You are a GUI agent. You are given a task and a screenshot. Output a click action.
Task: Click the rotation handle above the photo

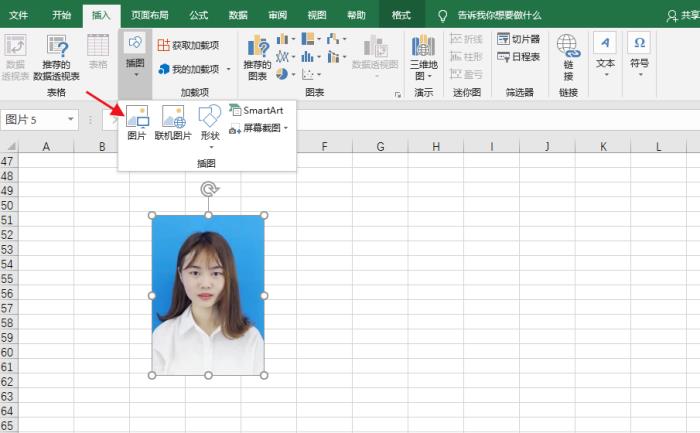(208, 188)
